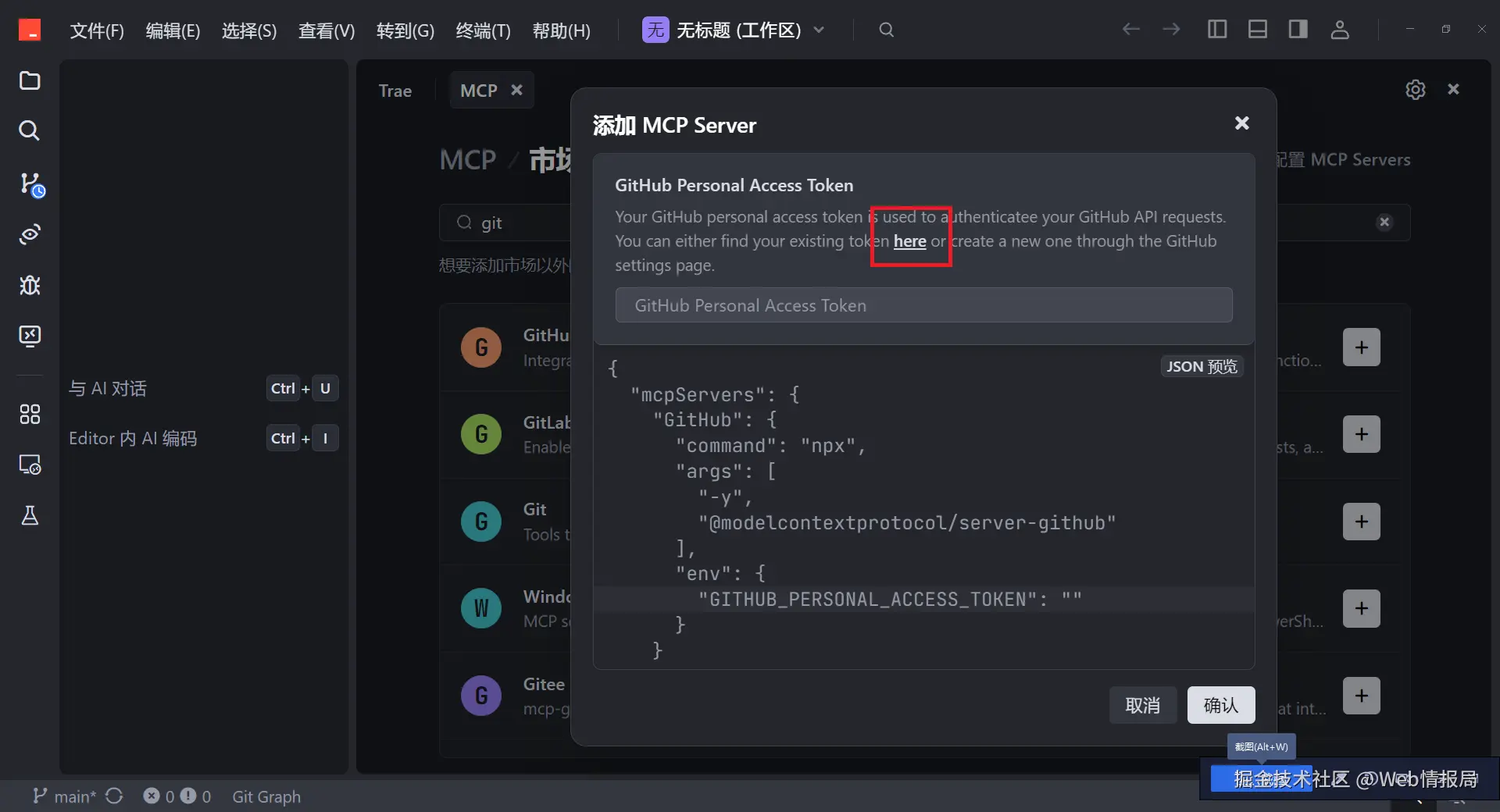Click the 'here' link for existing token
The image size is (1500, 812).
point(909,241)
